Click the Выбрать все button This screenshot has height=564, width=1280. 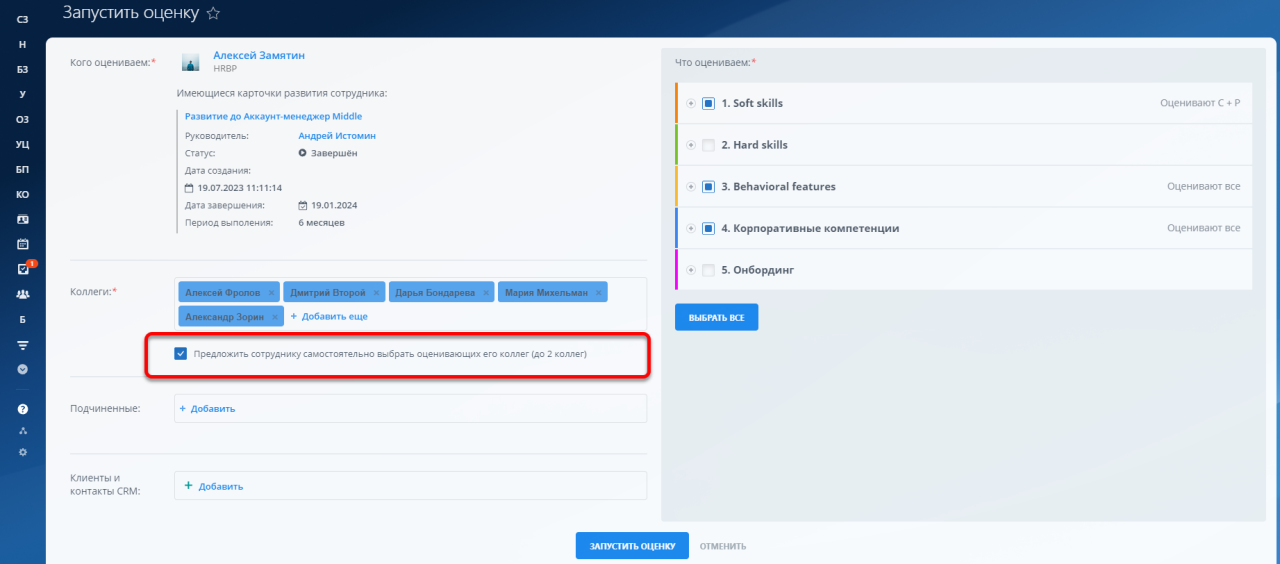716,317
